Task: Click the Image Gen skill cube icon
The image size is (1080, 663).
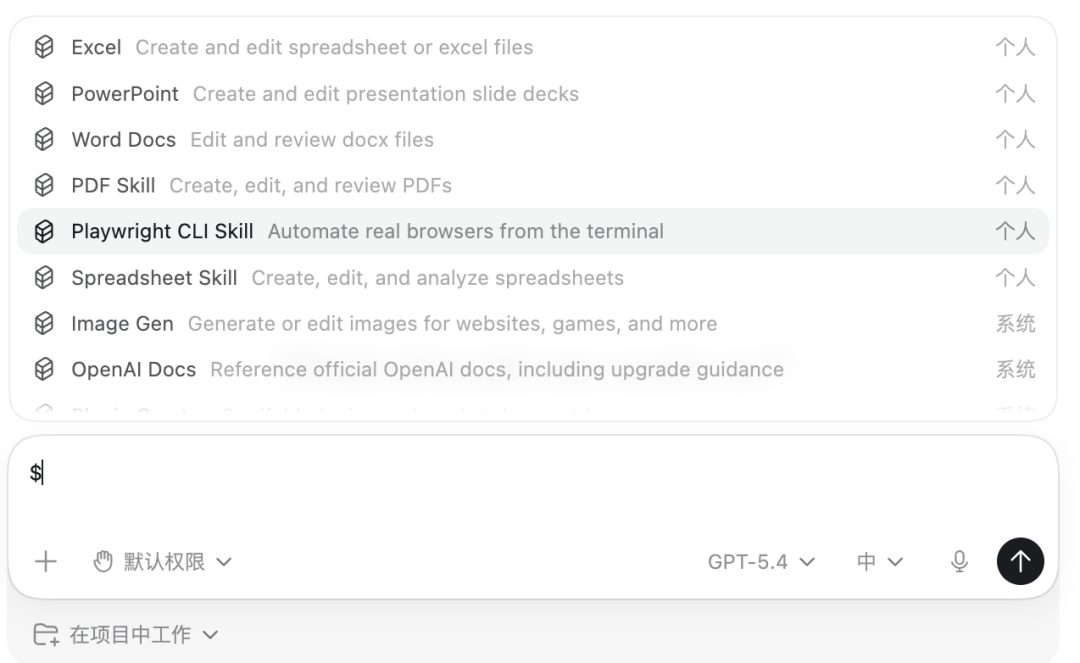Action: point(43,324)
